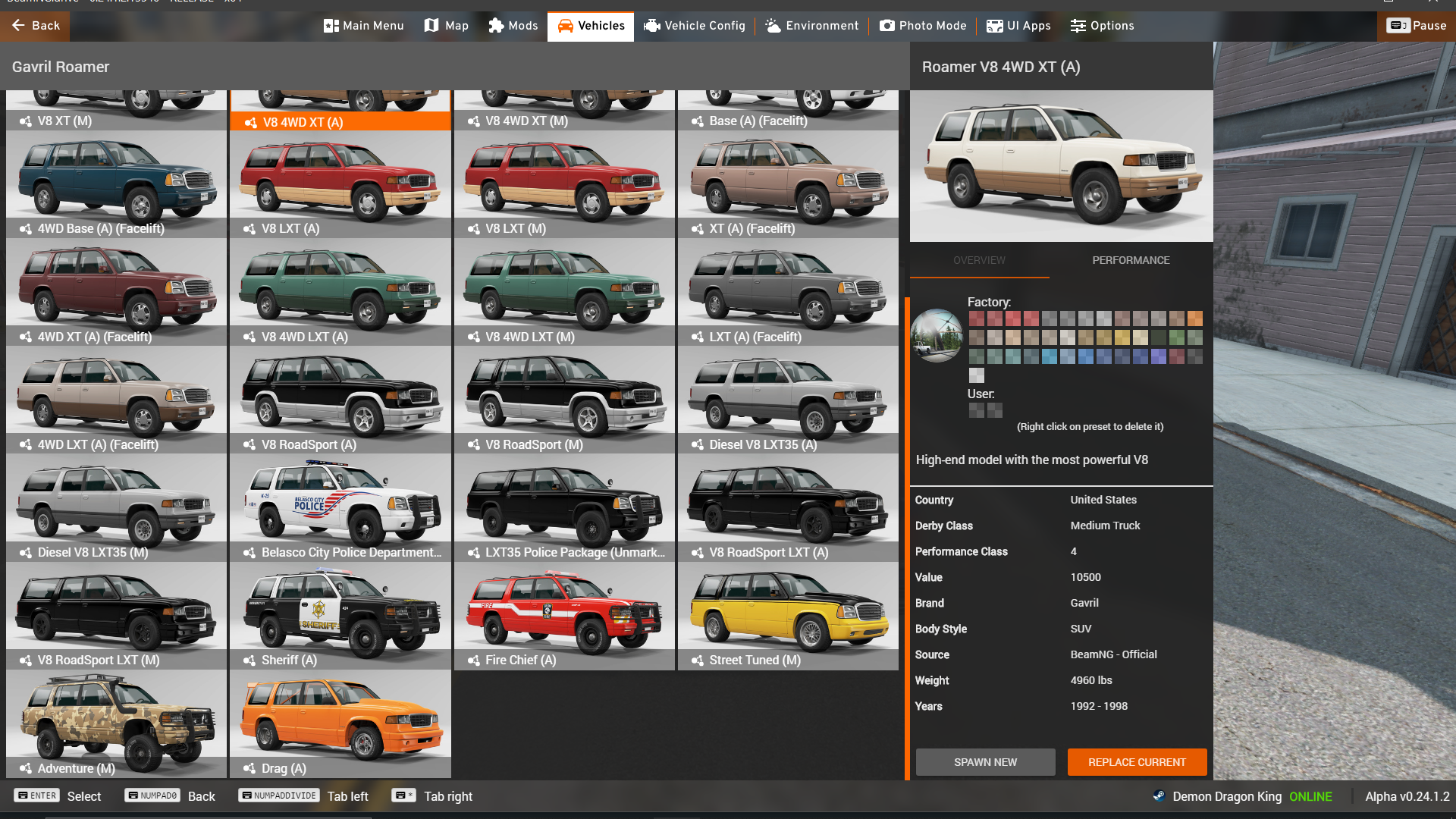Select the Belasco City Police Department vehicle

tap(340, 508)
